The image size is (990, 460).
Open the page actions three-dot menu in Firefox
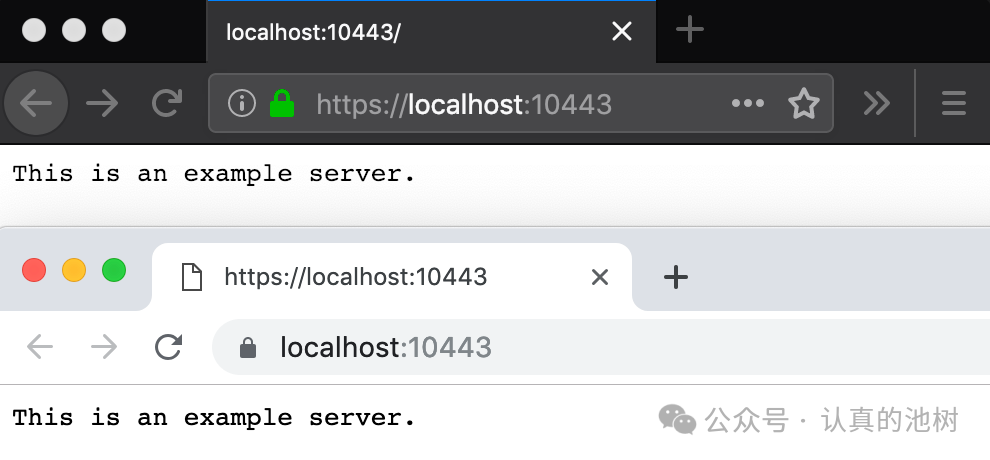[748, 103]
